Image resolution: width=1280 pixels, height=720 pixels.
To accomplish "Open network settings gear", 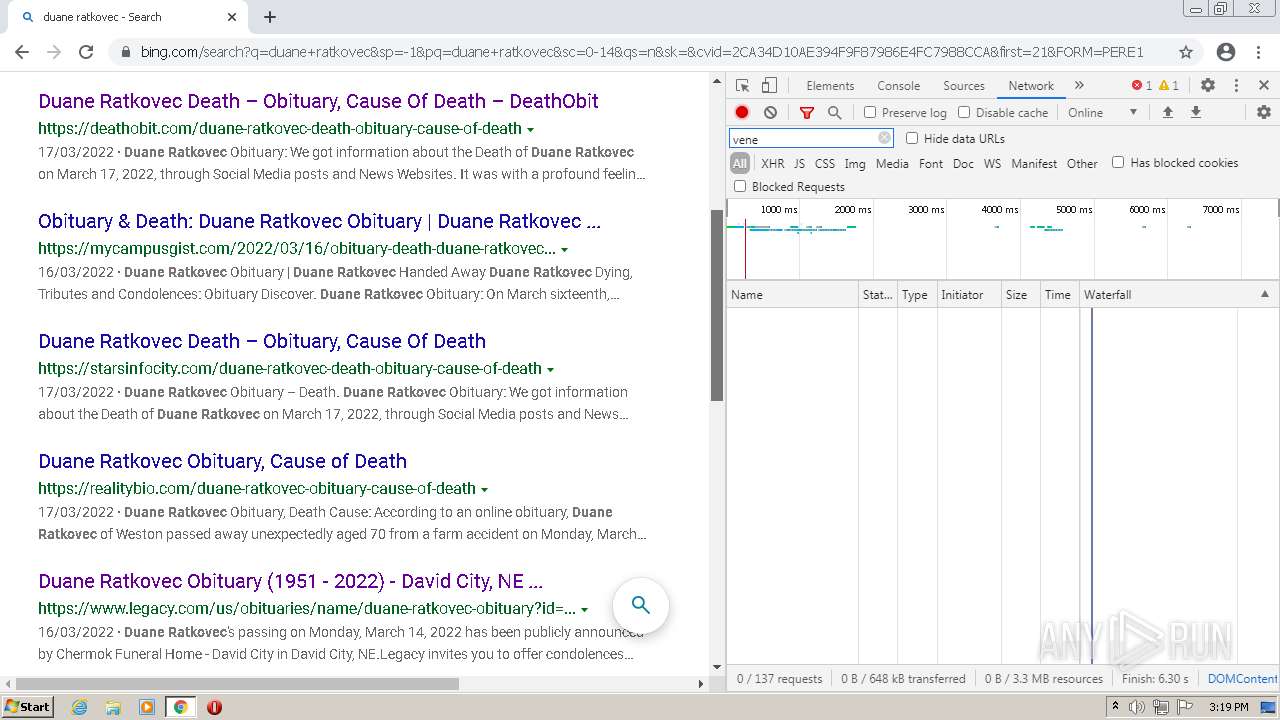I will (1264, 113).
